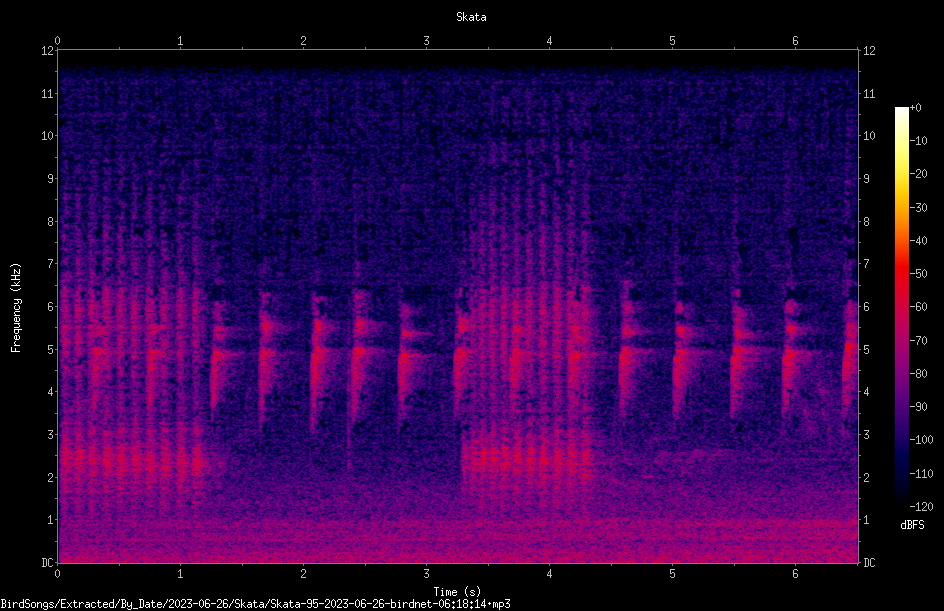Click the "dBFS" label under the color scale
The height and width of the screenshot is (611, 944).
[912, 525]
